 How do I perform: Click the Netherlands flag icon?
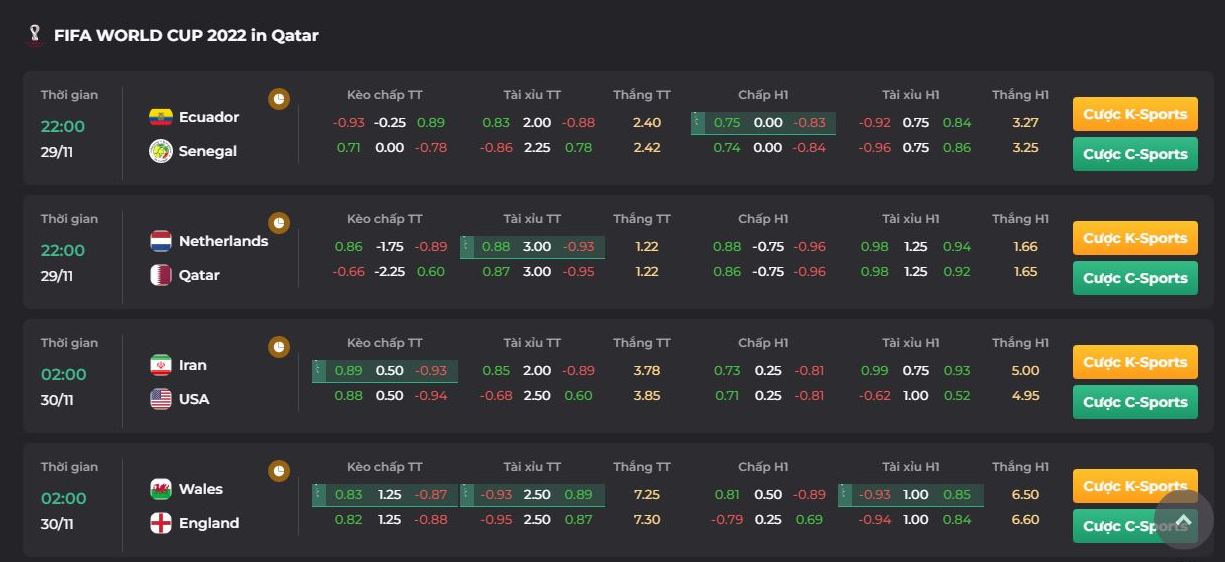[160, 241]
